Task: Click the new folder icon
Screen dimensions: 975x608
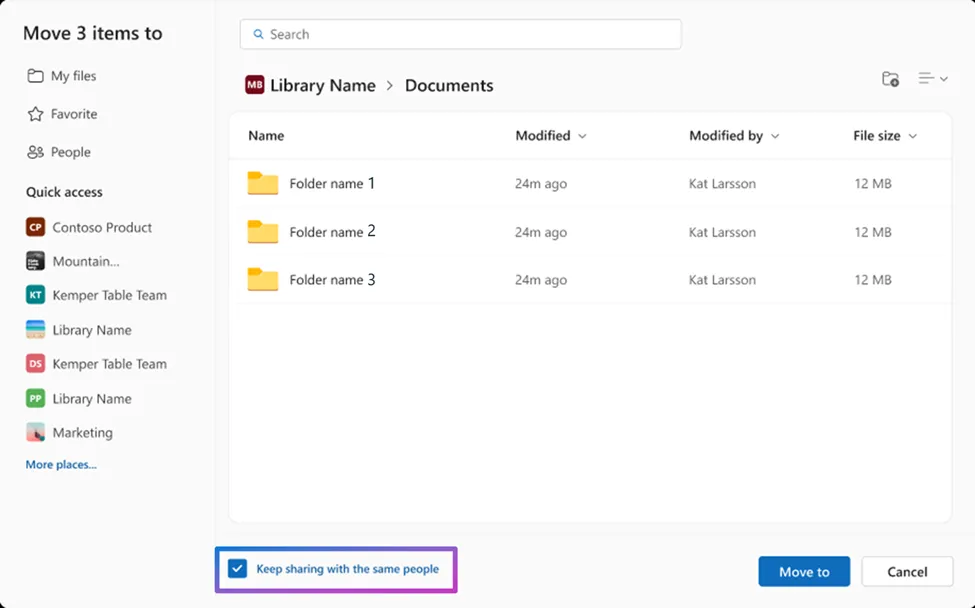Action: pos(890,79)
